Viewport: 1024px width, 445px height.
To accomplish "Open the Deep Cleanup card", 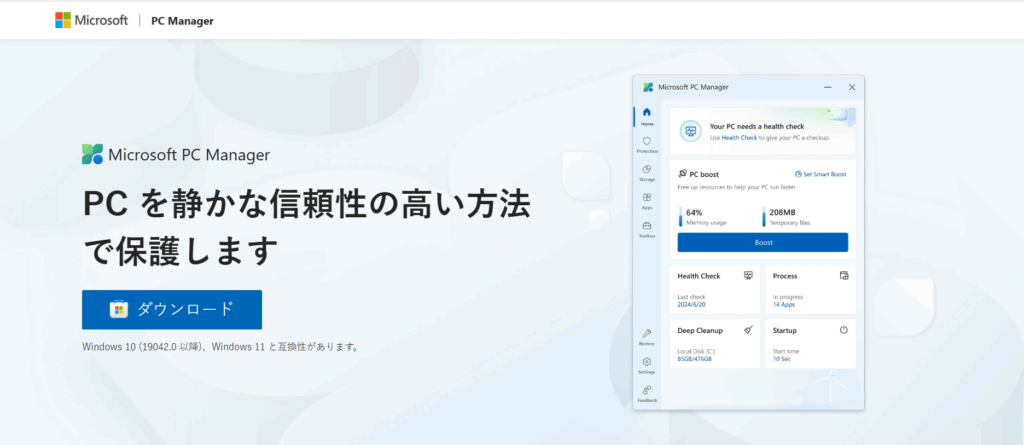I will (x=715, y=344).
